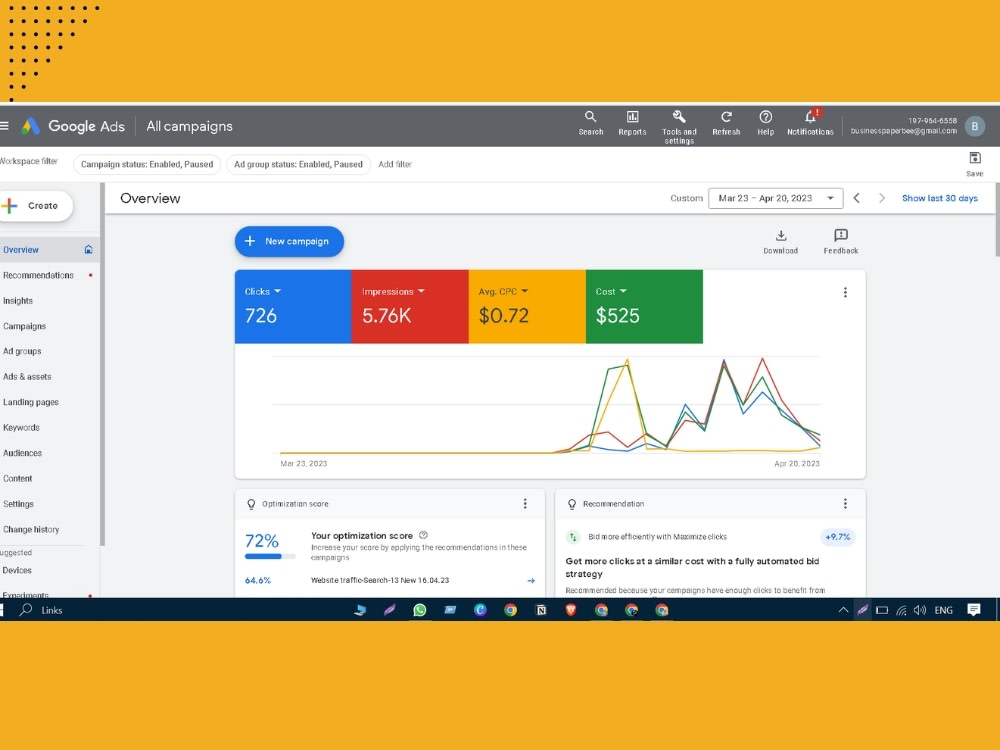The height and width of the screenshot is (750, 1000).
Task: Edit Campaign status filter chip
Action: click(x=147, y=165)
